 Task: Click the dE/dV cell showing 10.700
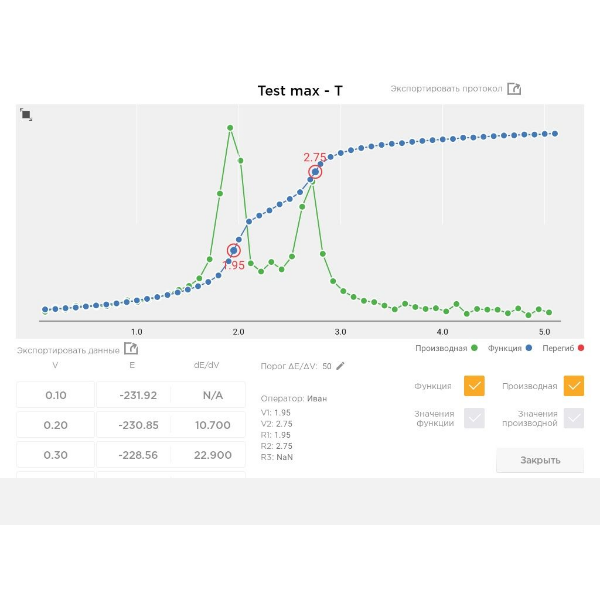pos(212,425)
